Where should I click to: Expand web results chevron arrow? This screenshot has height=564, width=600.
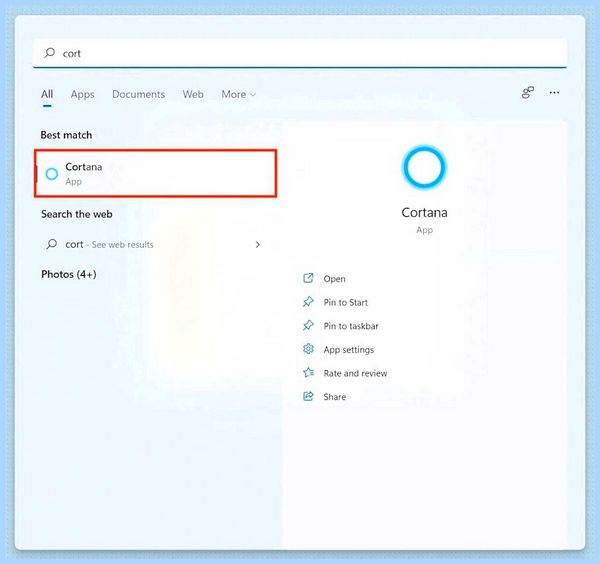click(258, 245)
